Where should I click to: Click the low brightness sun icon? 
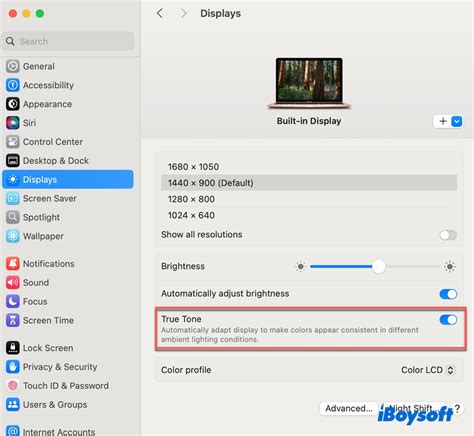pyautogui.click(x=301, y=266)
